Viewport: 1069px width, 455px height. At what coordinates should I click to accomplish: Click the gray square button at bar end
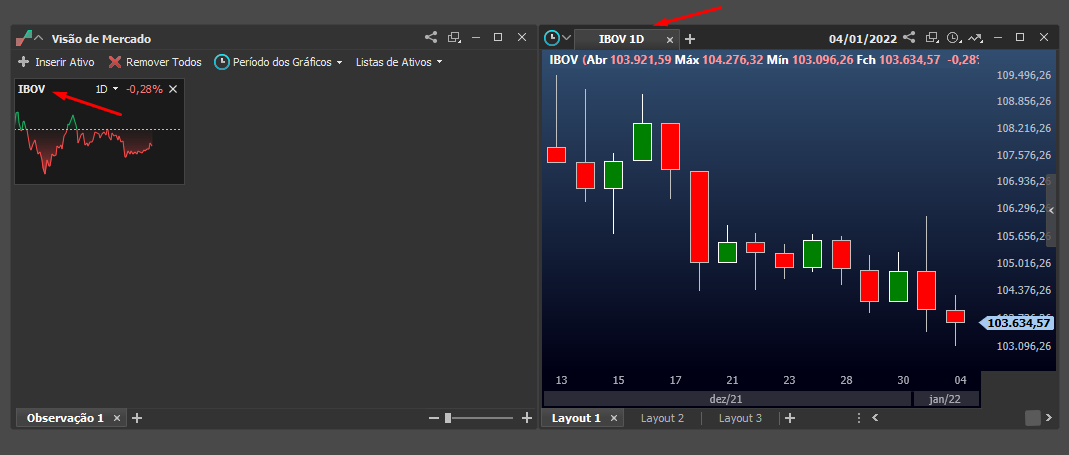pos(1033,417)
